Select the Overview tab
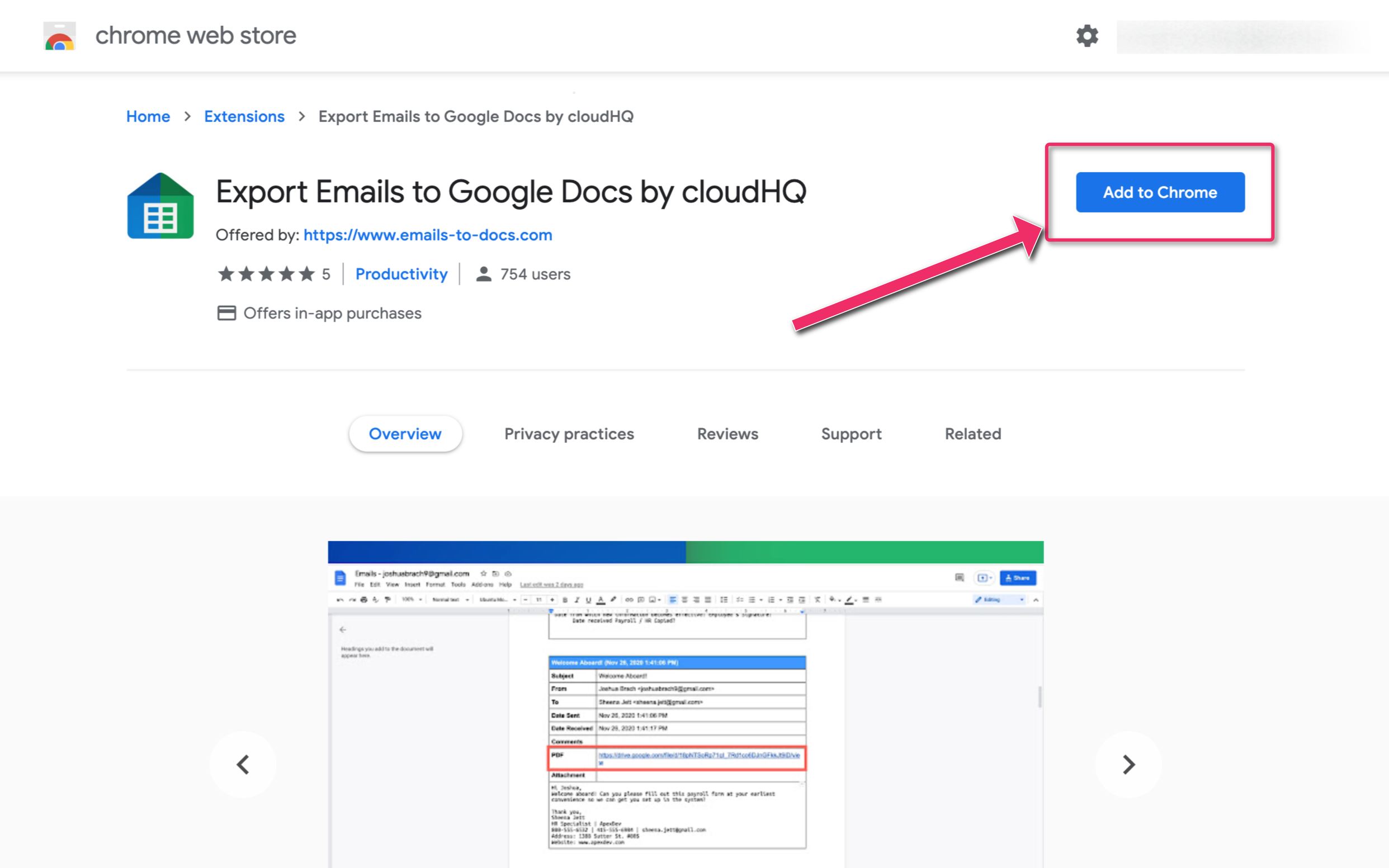The width and height of the screenshot is (1389, 868). [405, 434]
